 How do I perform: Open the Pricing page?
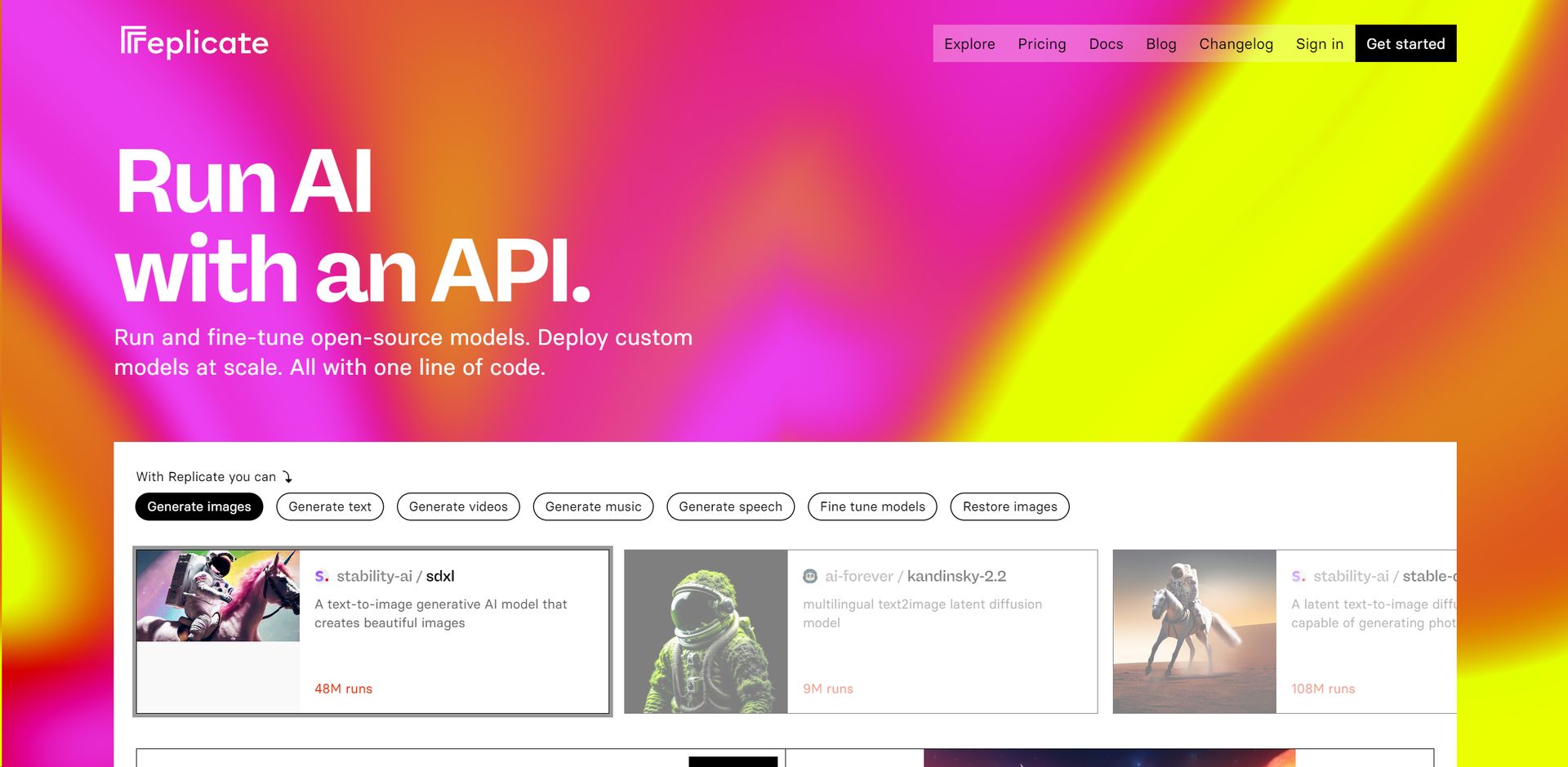pos(1041,44)
